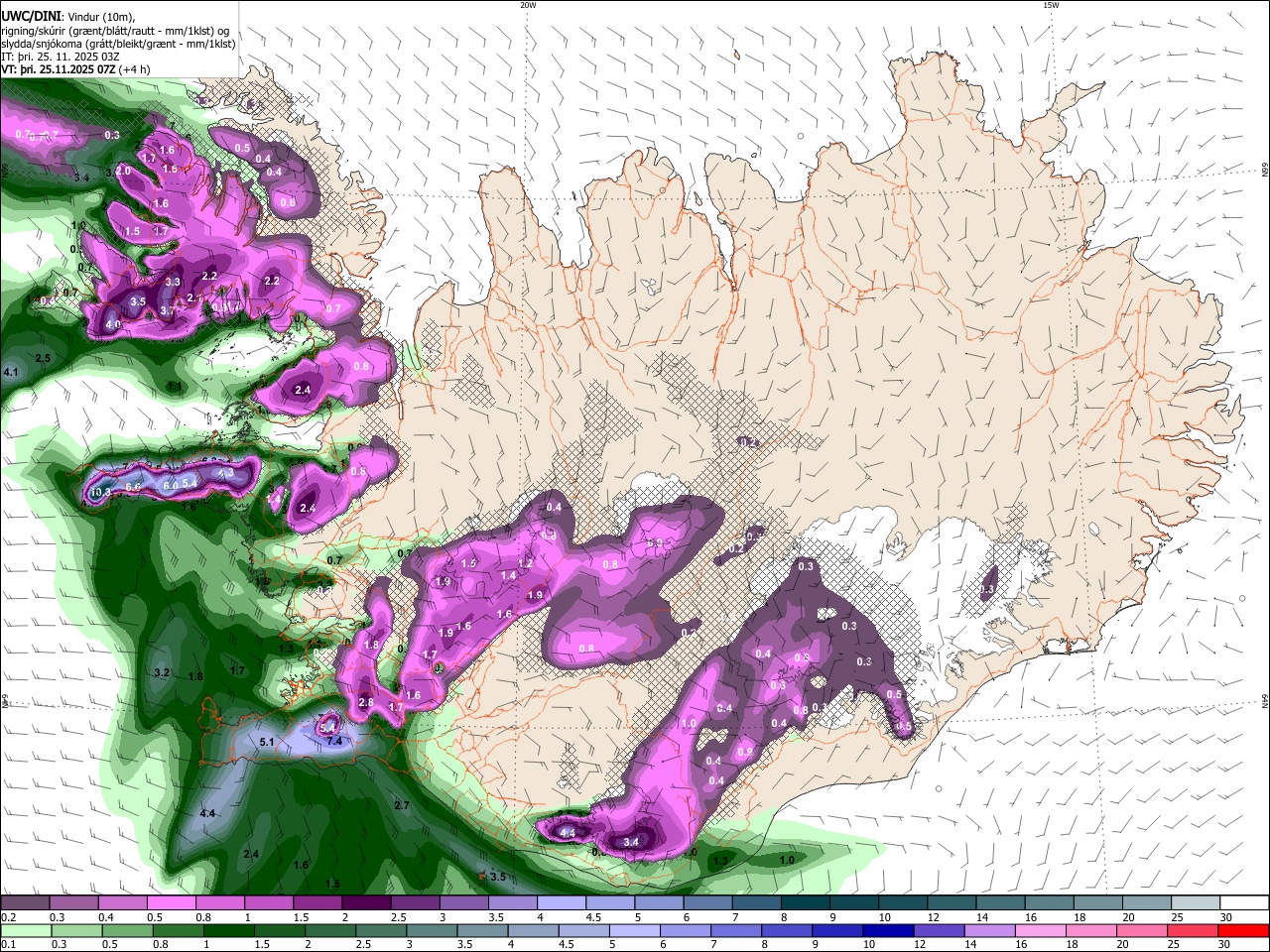Click the 5.1 precipitation value on the map
The width and height of the screenshot is (1270, 952).
pyautogui.click(x=266, y=742)
